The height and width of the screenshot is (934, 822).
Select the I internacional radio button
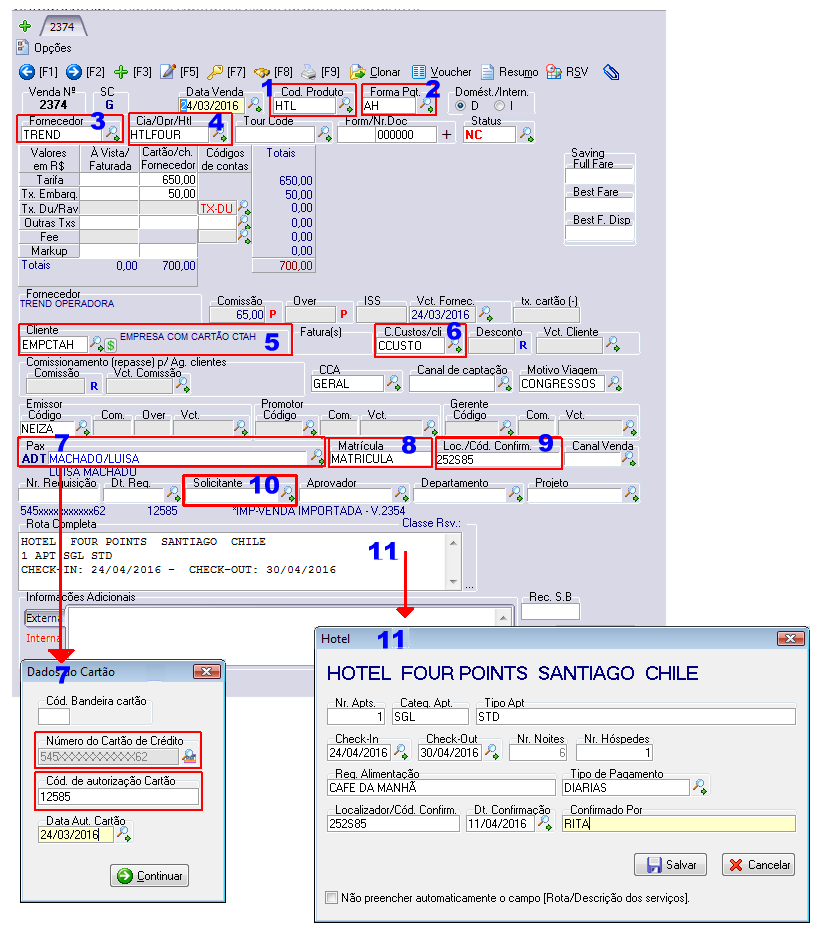[499, 105]
